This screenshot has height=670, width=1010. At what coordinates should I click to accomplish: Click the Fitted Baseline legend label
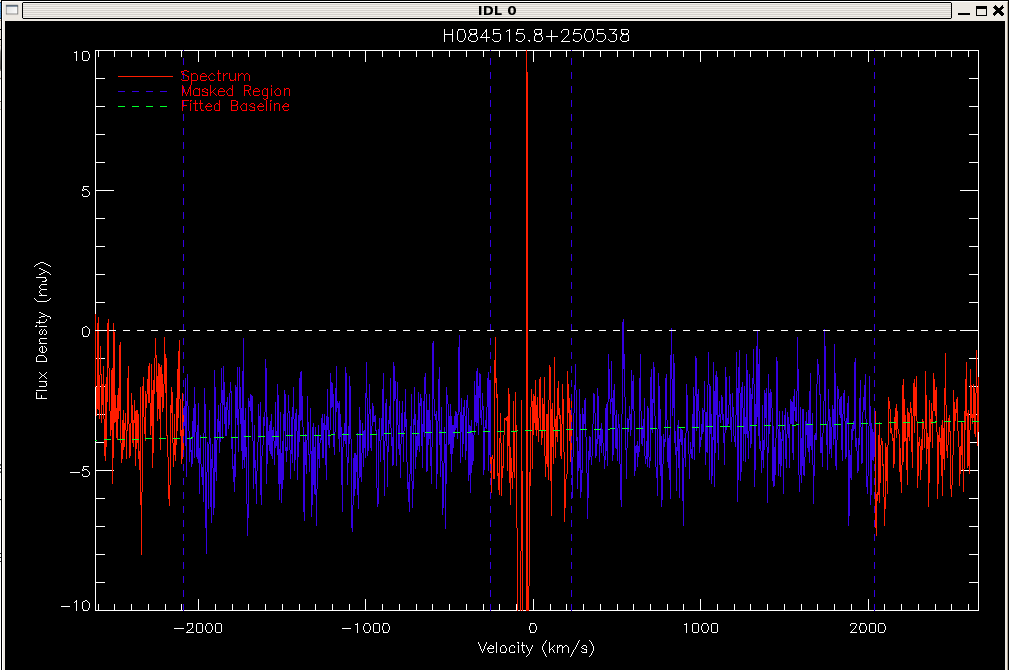(x=235, y=106)
